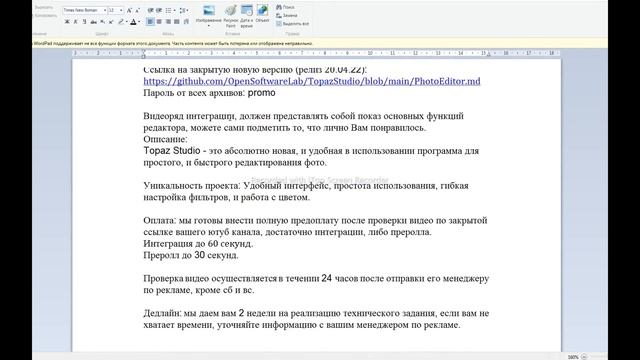Toggle bold formatting (Ж)

click(x=67, y=22)
